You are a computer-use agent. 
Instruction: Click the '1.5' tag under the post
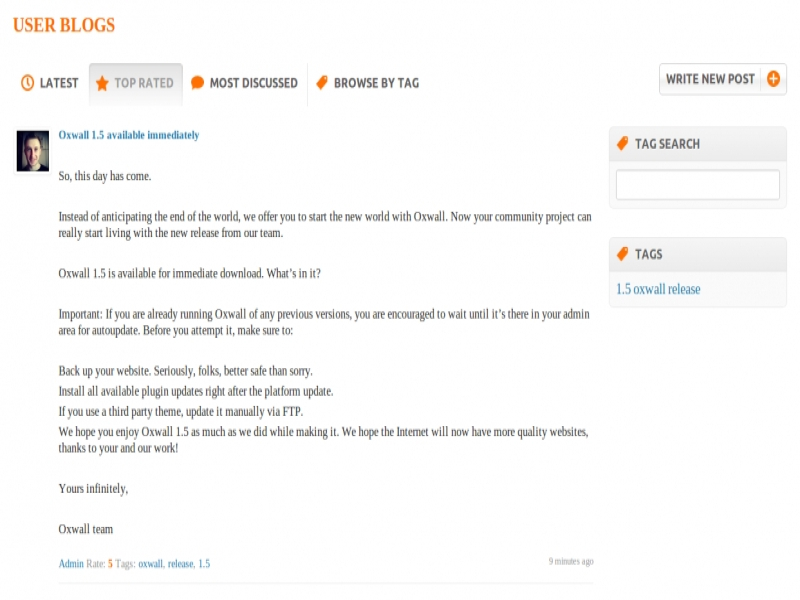coord(204,564)
